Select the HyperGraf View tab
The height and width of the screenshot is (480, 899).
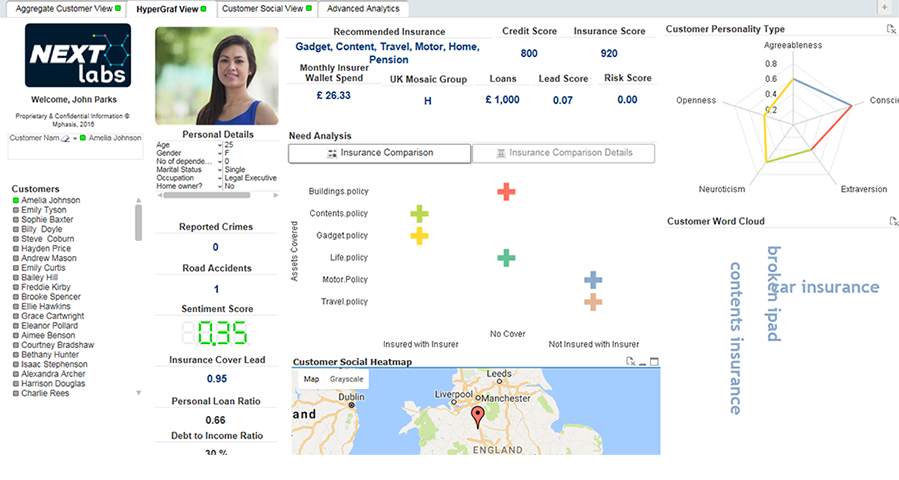(x=171, y=9)
